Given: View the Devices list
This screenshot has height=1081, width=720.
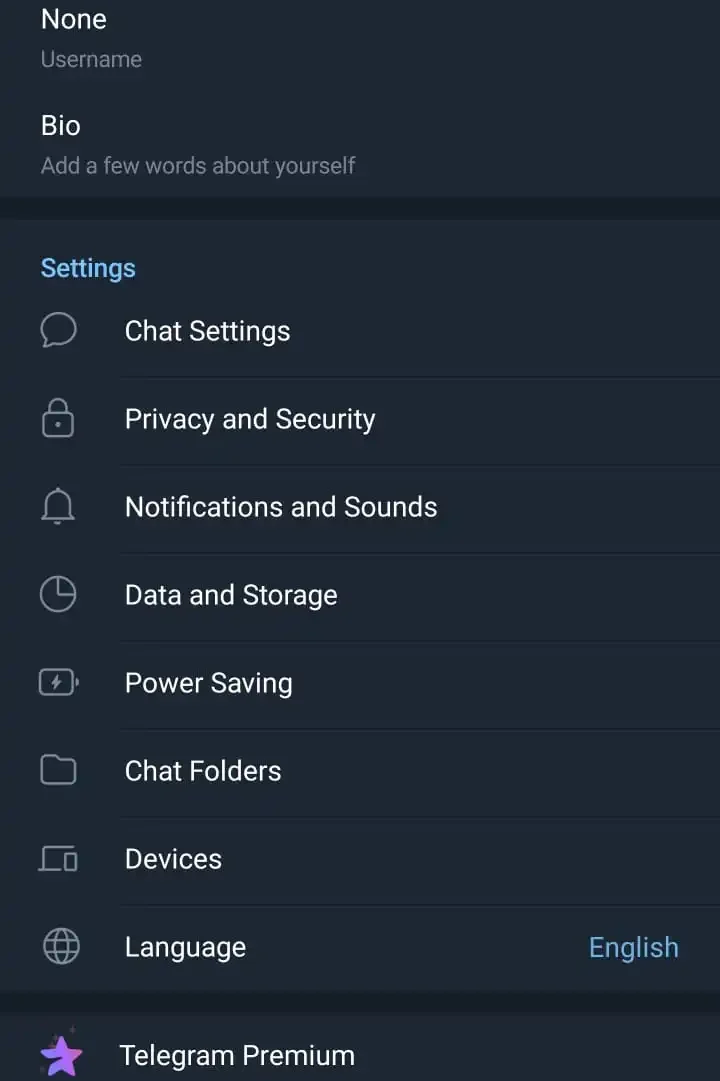Looking at the screenshot, I should click(x=174, y=859).
